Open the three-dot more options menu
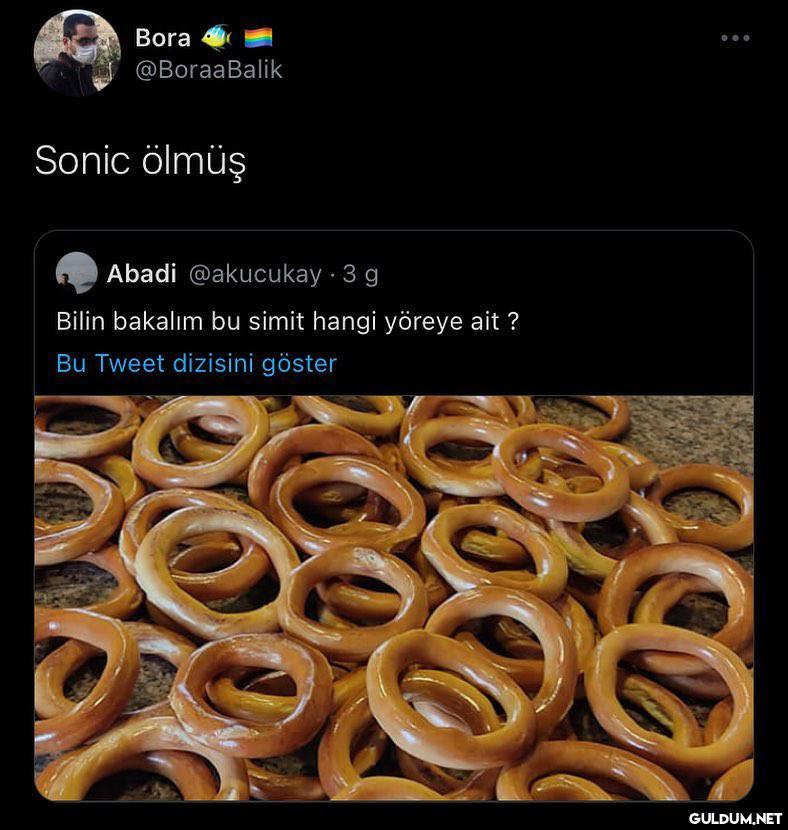 point(735,38)
